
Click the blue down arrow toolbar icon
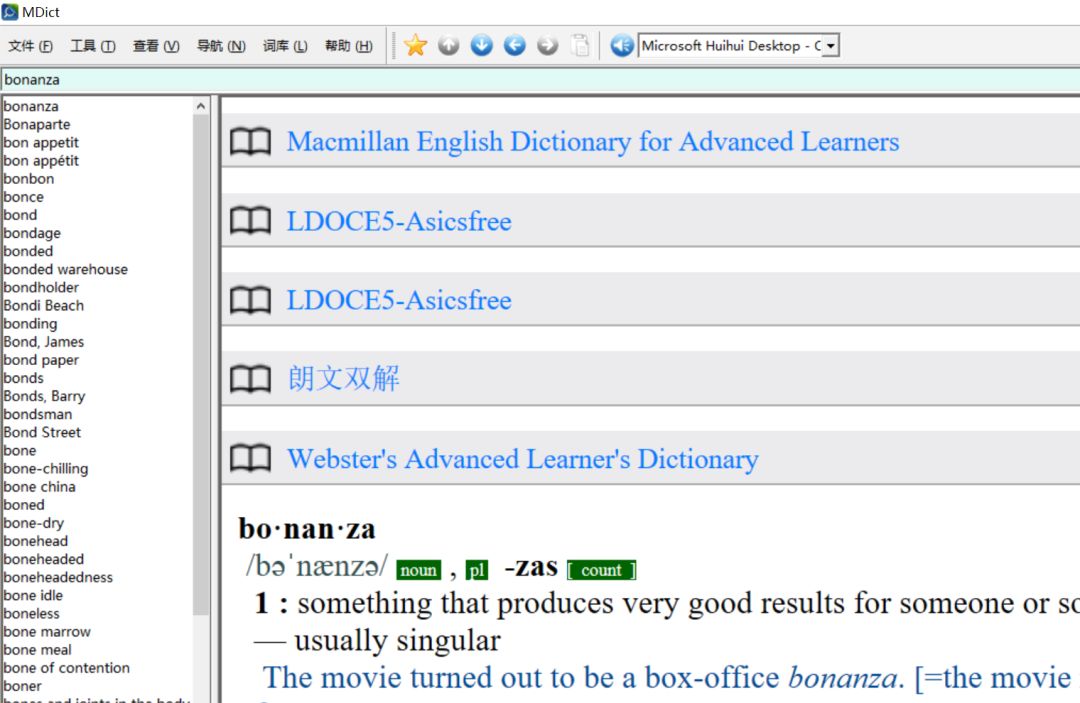[481, 45]
